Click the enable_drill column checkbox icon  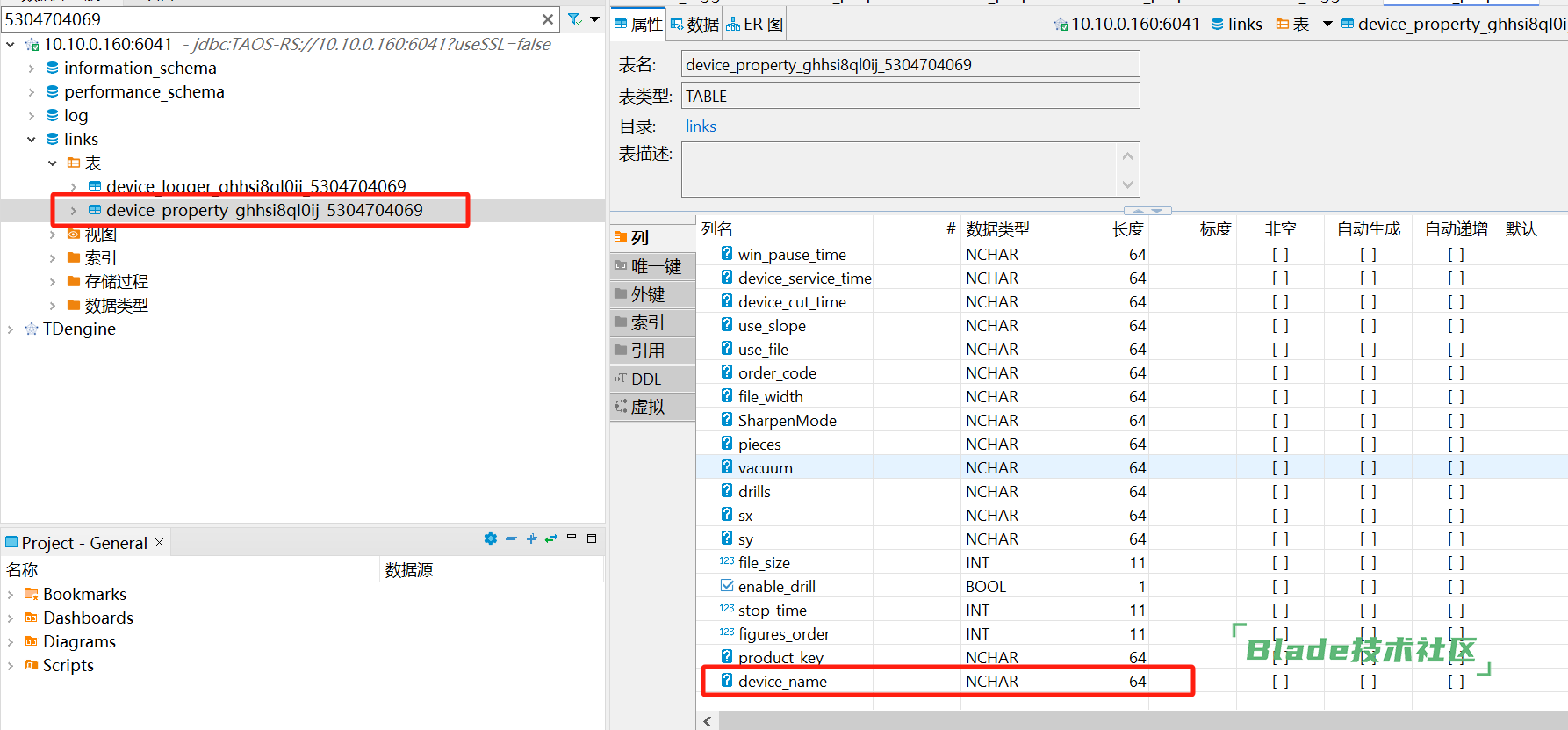727,586
